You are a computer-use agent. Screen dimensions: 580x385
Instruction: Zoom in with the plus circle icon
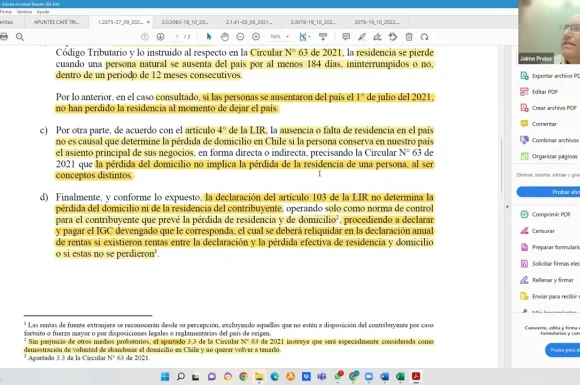tap(256, 37)
